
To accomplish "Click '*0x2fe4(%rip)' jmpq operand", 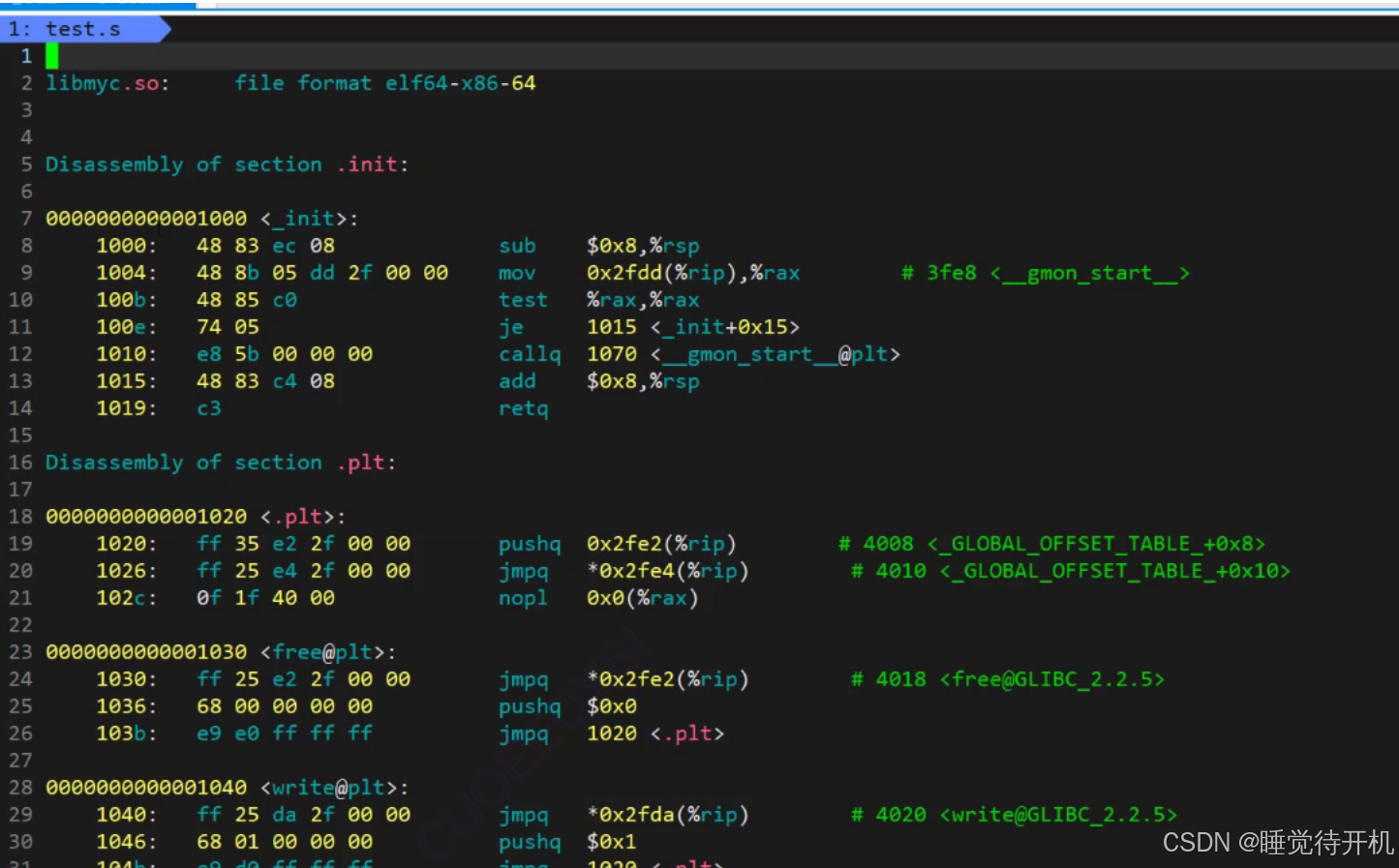I will [x=668, y=571].
